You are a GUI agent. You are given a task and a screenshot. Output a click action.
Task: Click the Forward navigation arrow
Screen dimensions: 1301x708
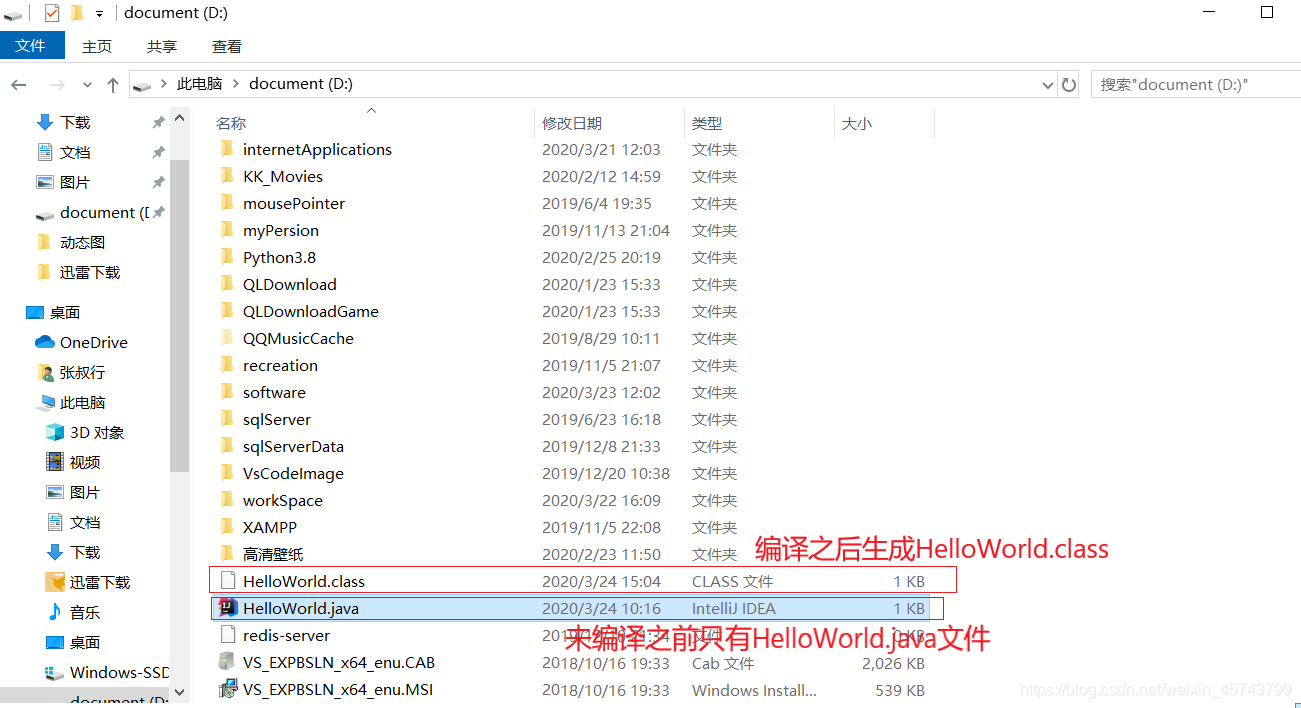click(57, 85)
